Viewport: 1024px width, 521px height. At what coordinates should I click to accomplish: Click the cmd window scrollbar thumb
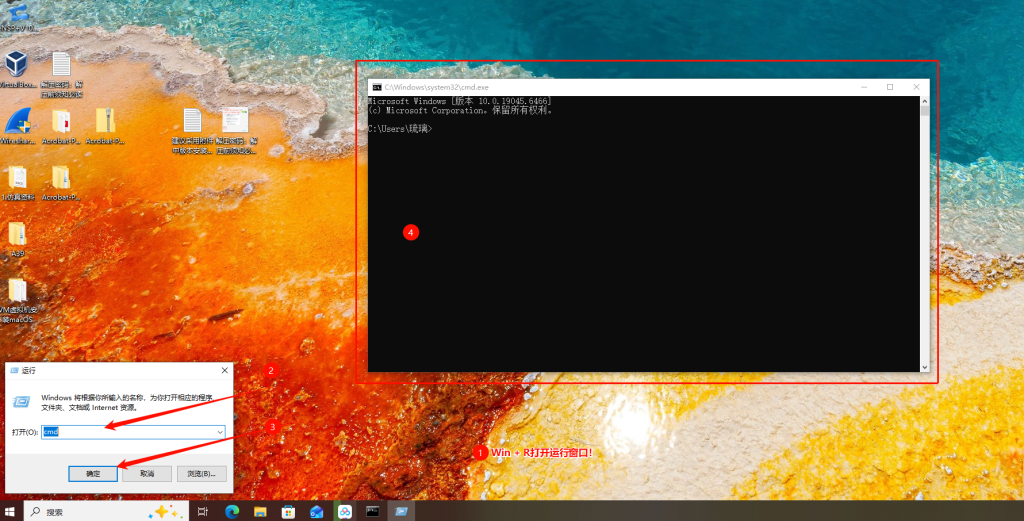pyautogui.click(x=924, y=111)
